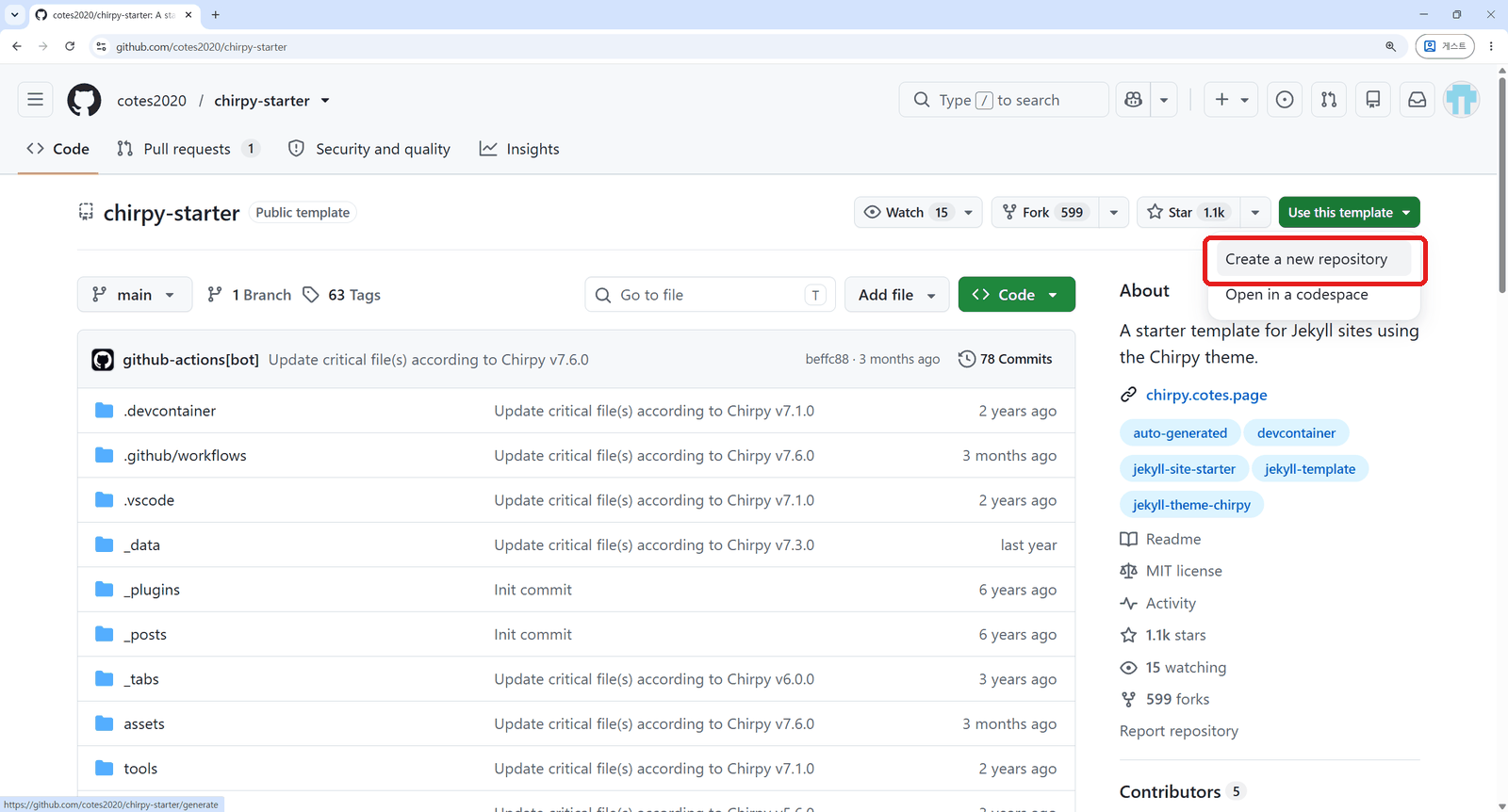Viewport: 1508px width, 812px height.
Task: Open the assets folder
Action: pyautogui.click(x=144, y=724)
